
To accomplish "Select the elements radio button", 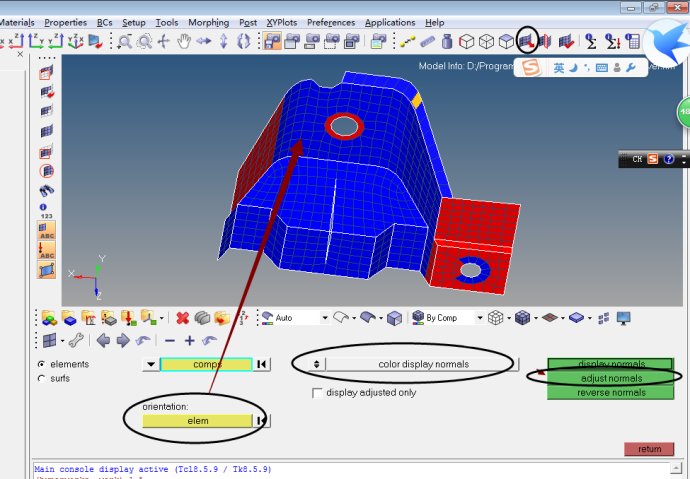I will (41, 364).
